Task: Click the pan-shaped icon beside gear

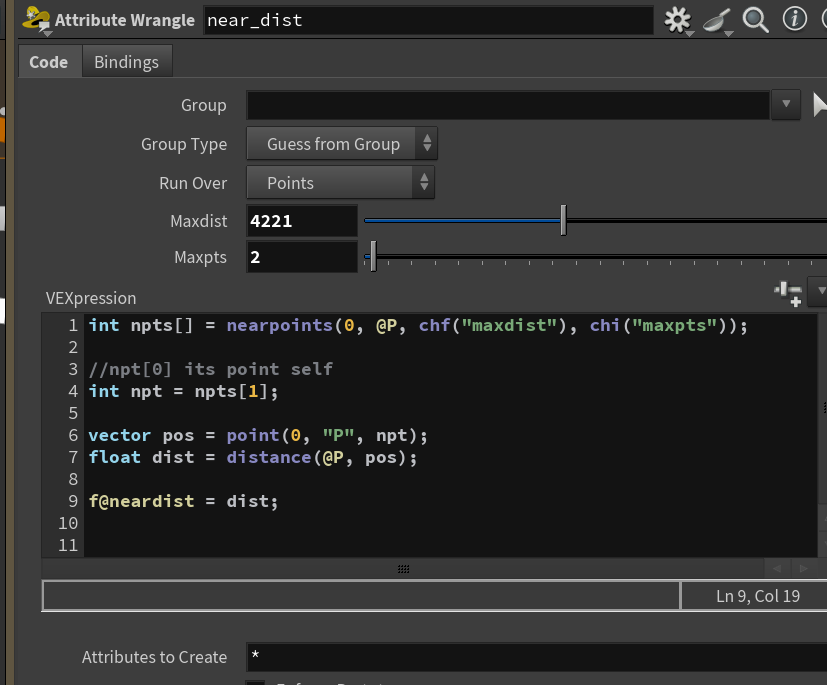Action: click(717, 21)
